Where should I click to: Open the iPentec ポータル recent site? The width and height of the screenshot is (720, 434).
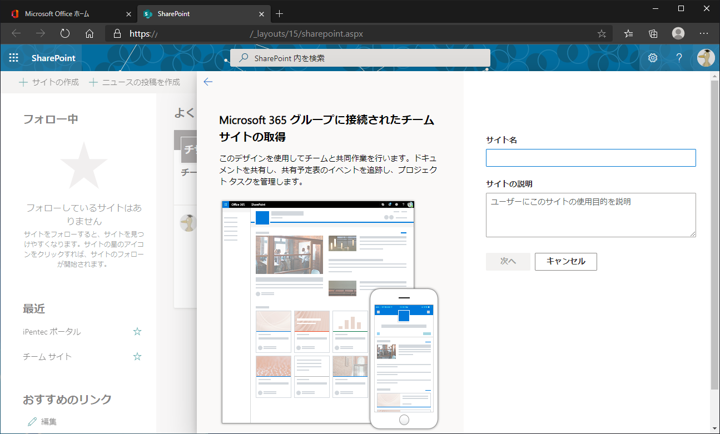pyautogui.click(x=52, y=332)
